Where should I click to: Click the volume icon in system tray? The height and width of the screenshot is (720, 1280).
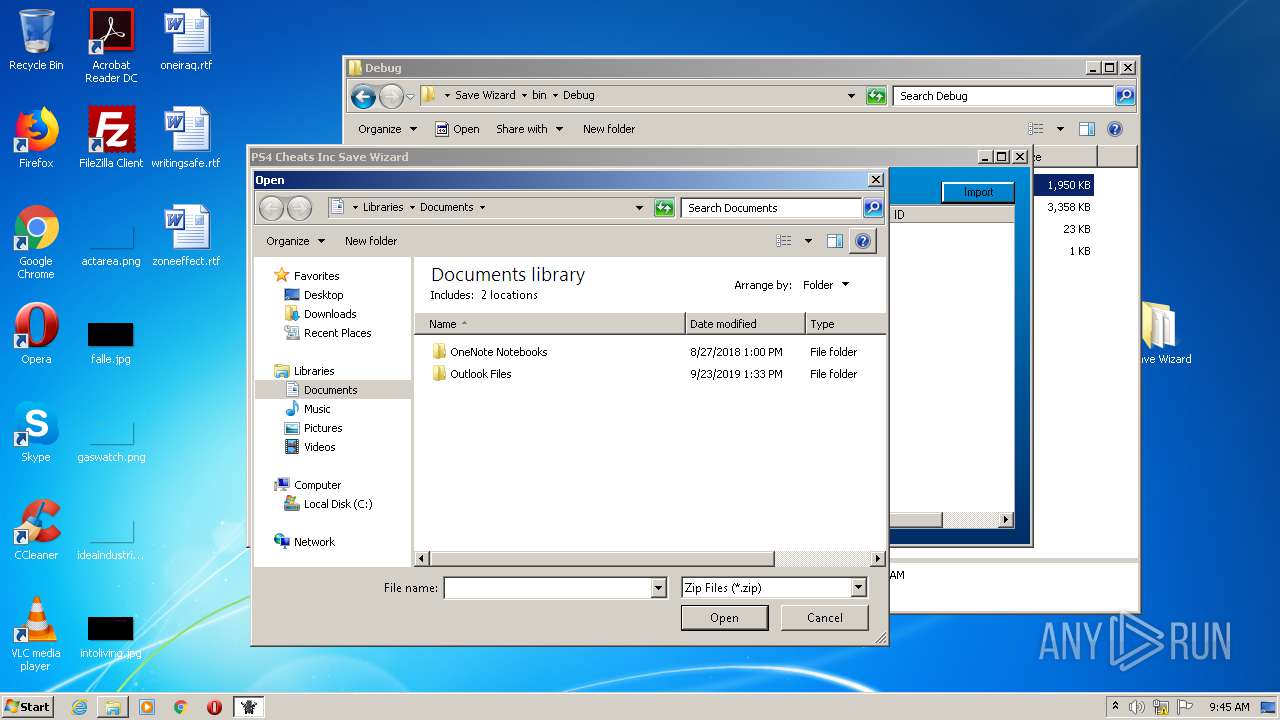coord(1137,707)
